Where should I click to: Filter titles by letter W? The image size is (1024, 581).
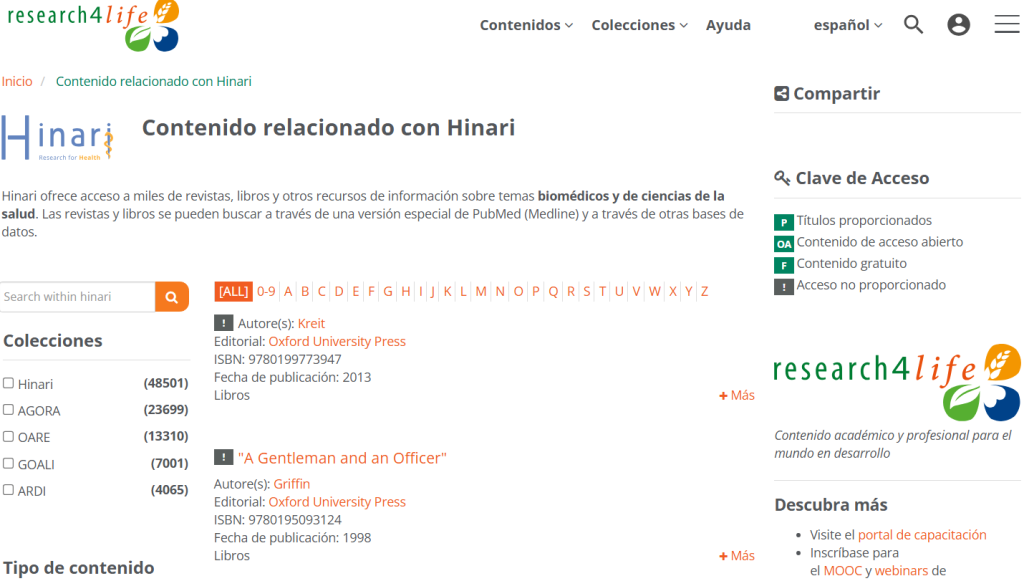point(654,291)
